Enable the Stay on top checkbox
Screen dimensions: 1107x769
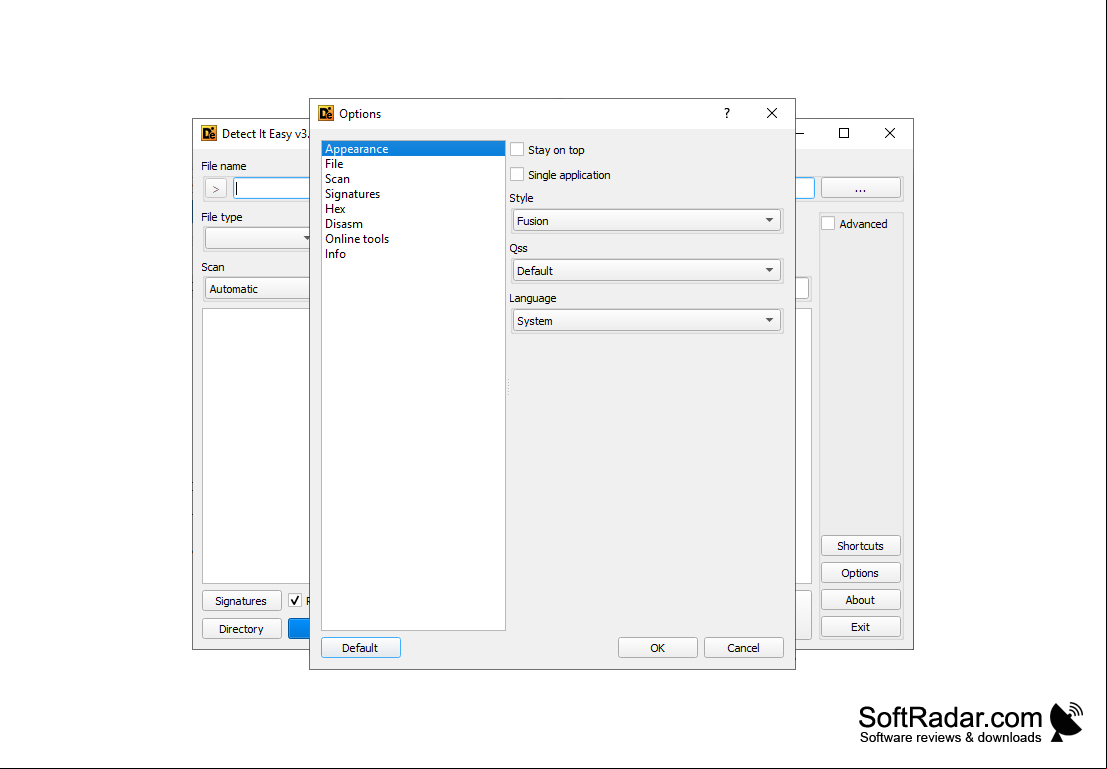(517, 150)
